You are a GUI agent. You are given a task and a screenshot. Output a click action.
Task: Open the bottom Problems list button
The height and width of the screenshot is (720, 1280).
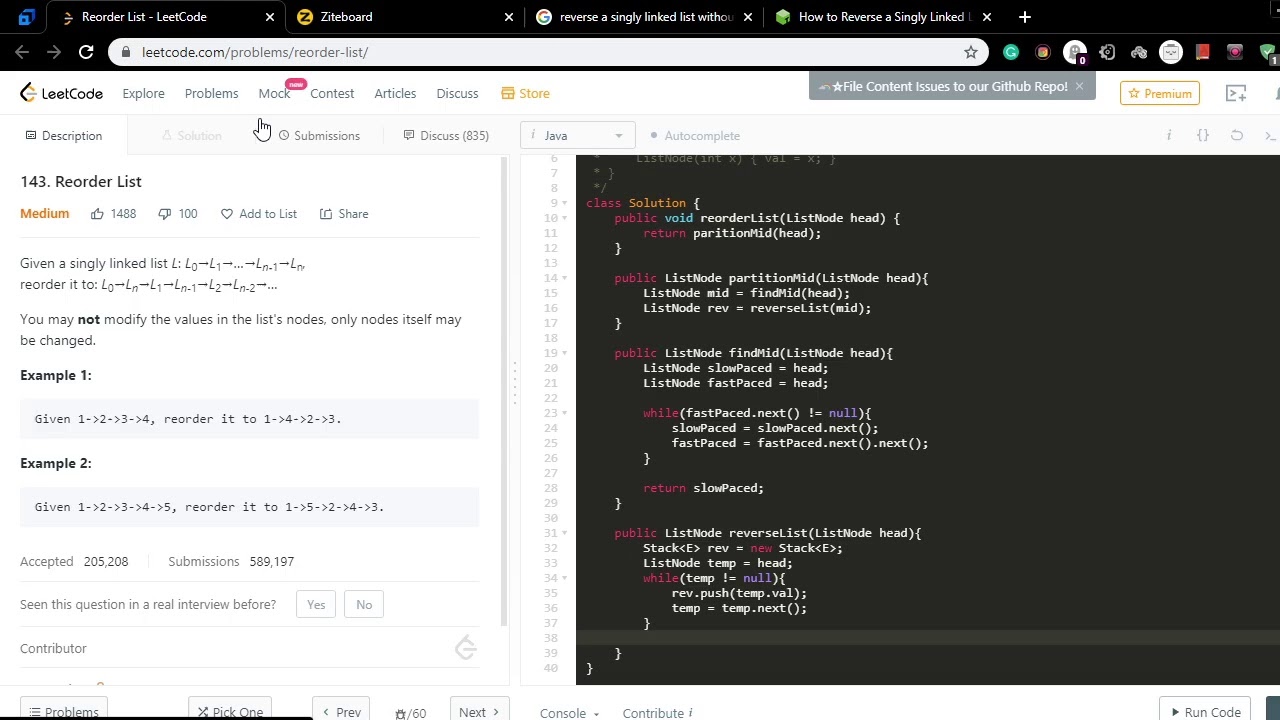tap(63, 712)
